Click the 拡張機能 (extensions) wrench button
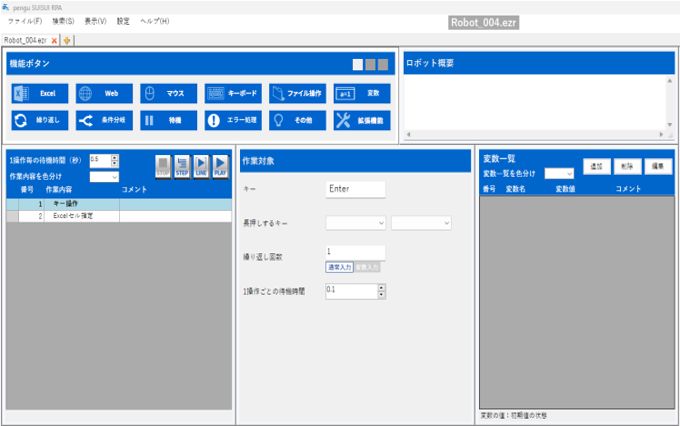 click(x=361, y=120)
